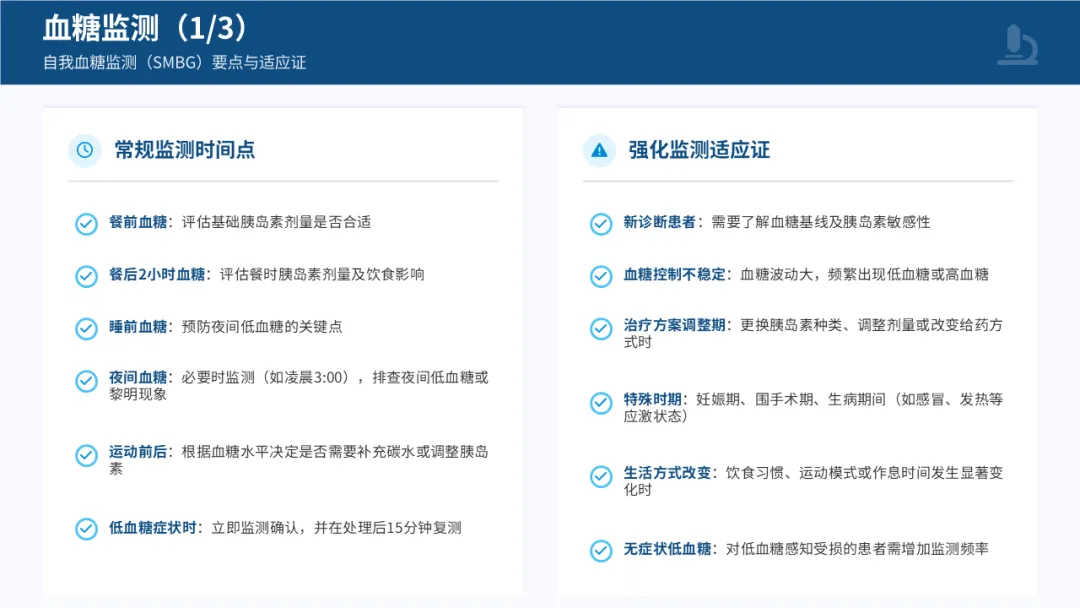The height and width of the screenshot is (608, 1080).
Task: Click the bold label 低血糖症状时
Action: tap(152, 527)
